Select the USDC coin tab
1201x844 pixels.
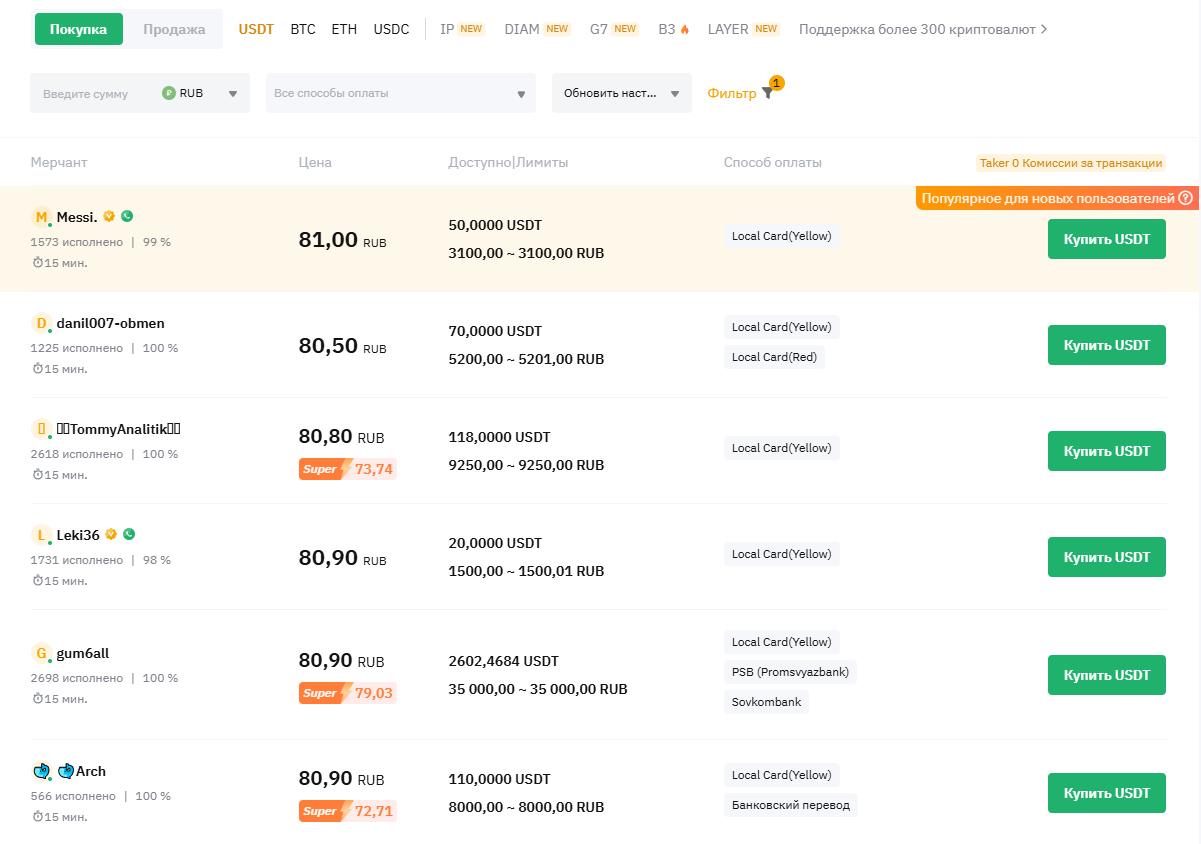[x=391, y=30]
